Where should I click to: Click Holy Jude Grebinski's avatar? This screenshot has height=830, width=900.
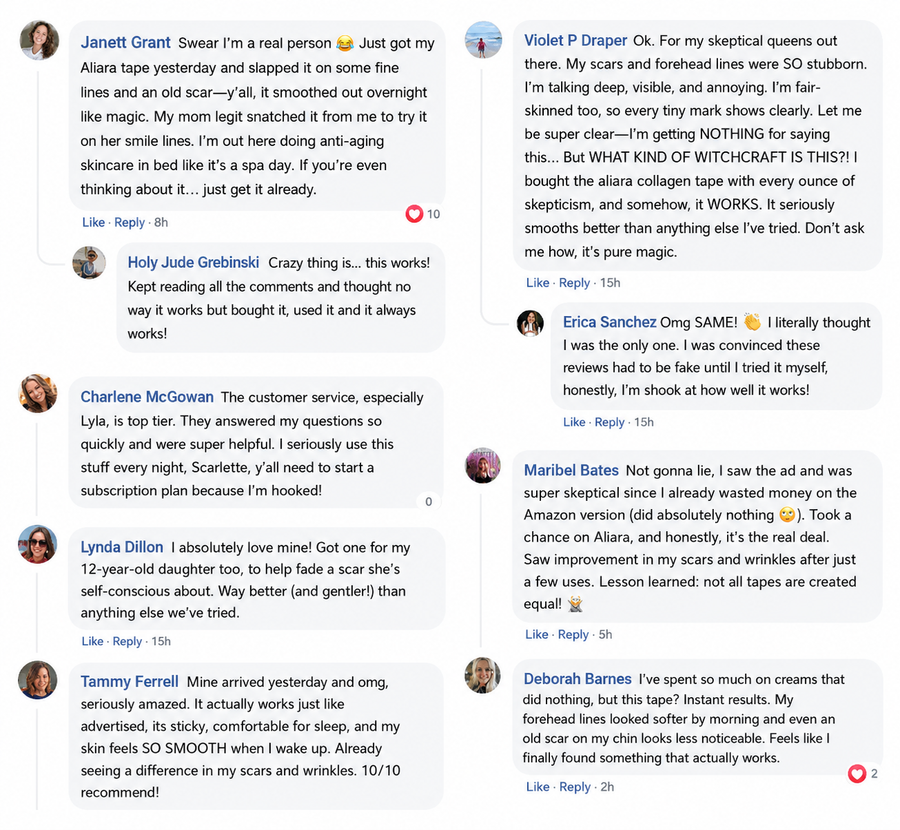[89, 263]
